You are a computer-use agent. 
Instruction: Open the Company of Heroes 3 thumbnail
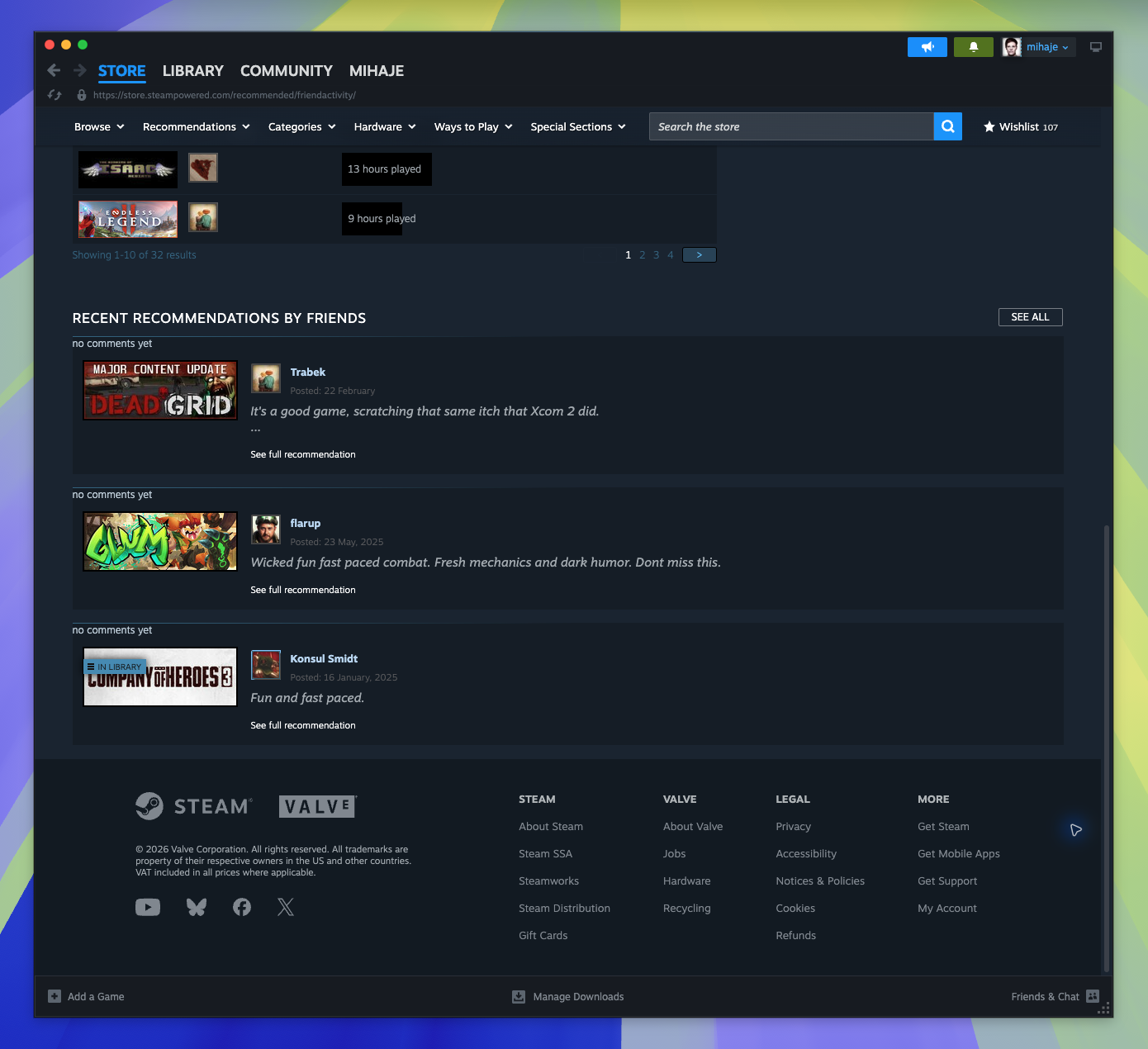tap(160, 677)
